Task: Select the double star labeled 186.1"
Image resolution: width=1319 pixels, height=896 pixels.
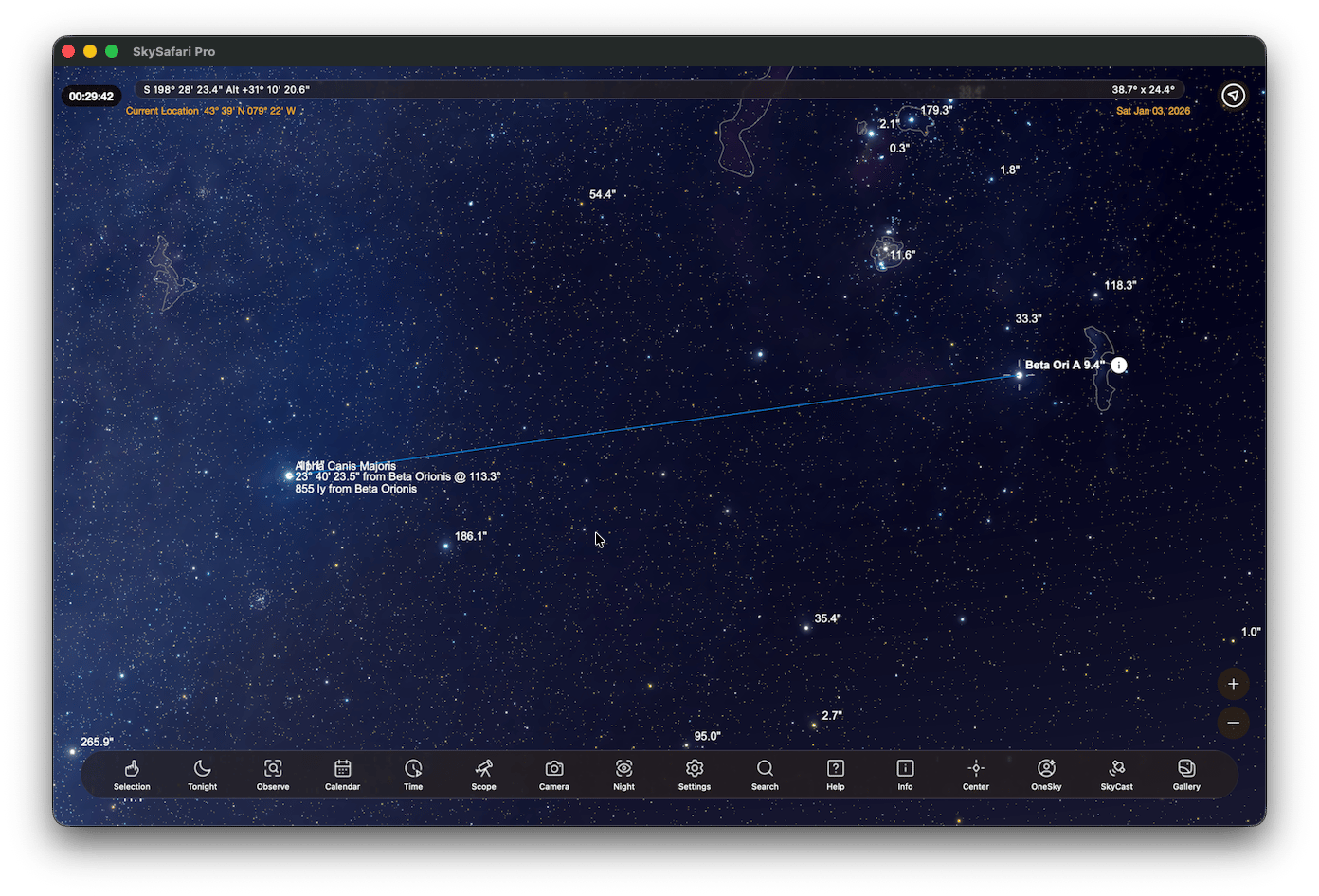Action: click(446, 546)
